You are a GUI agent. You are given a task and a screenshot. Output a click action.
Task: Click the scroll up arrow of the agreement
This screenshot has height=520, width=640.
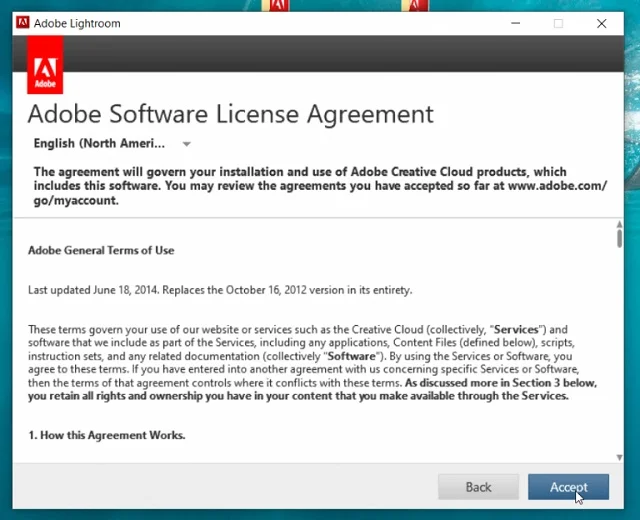619,224
